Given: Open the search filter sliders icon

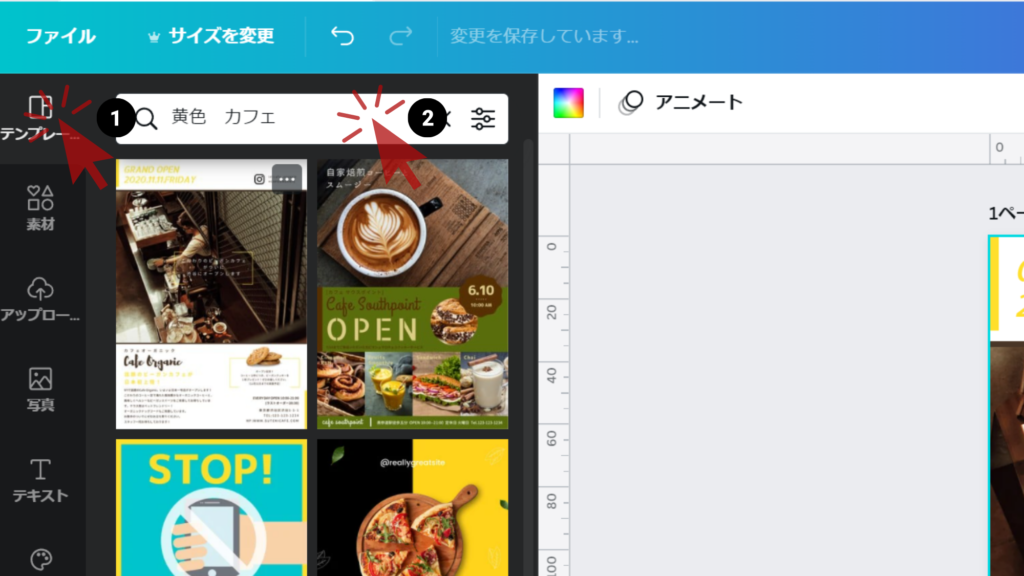Looking at the screenshot, I should (x=483, y=119).
